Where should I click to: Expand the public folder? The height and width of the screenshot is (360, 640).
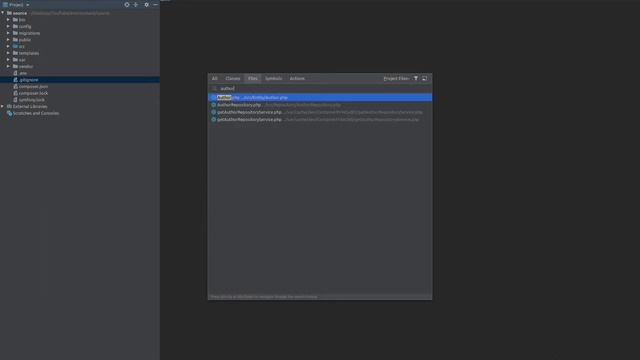(8, 40)
